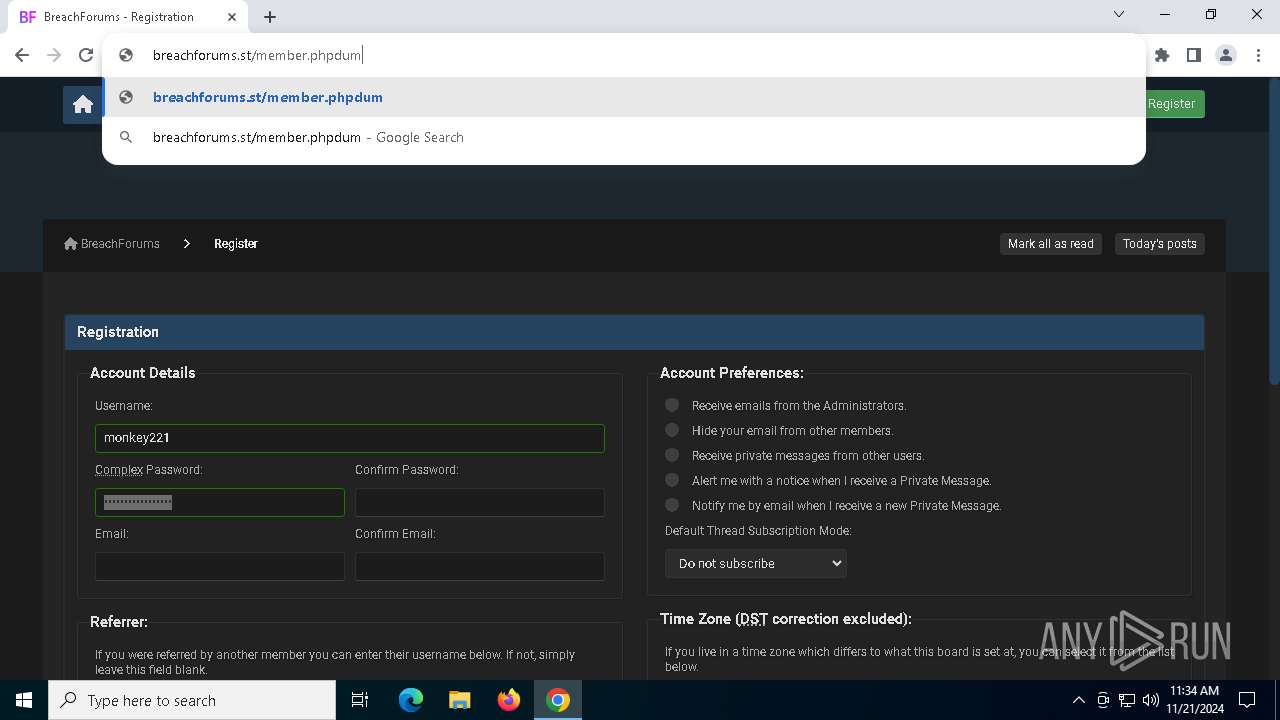Enable Hide your email from other members
Viewport: 1280px width, 720px height.
pos(672,430)
